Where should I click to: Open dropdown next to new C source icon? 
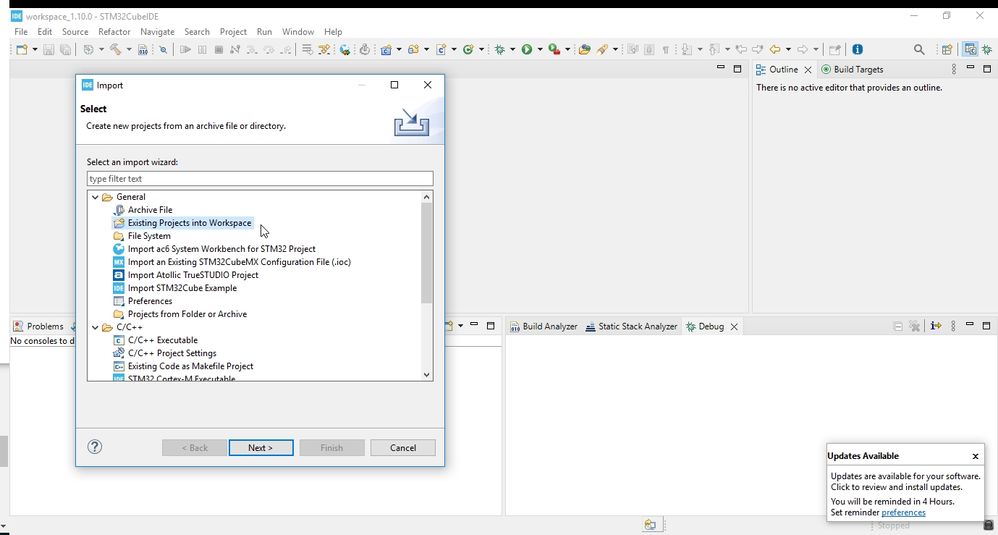pos(454,50)
